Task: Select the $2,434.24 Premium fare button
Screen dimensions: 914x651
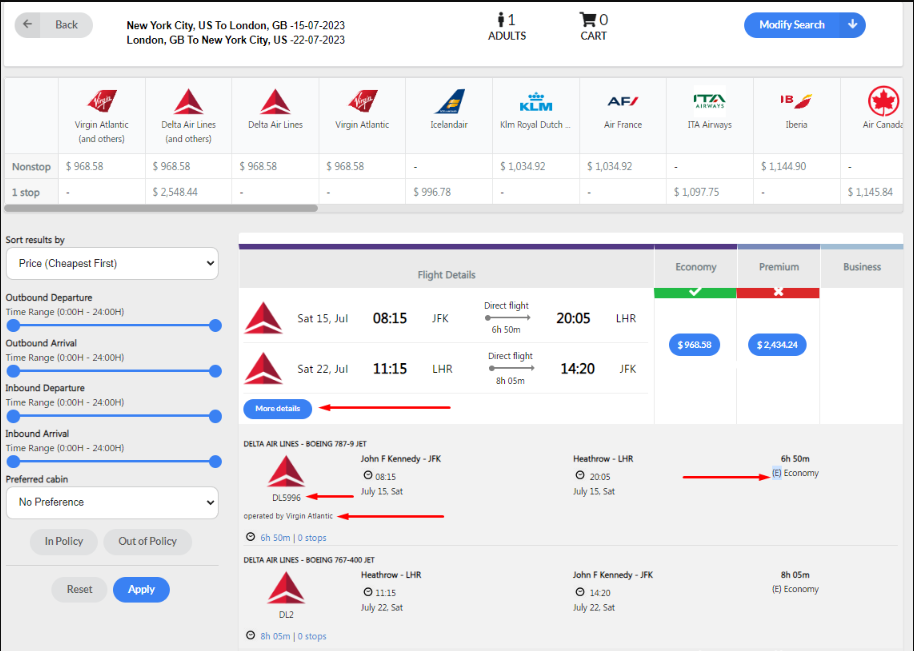Action: coord(777,344)
